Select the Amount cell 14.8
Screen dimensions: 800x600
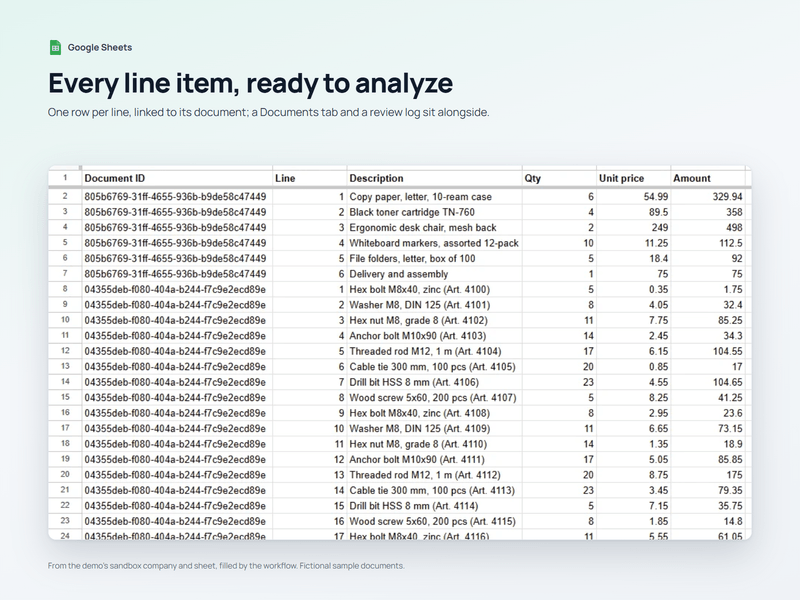708,521
